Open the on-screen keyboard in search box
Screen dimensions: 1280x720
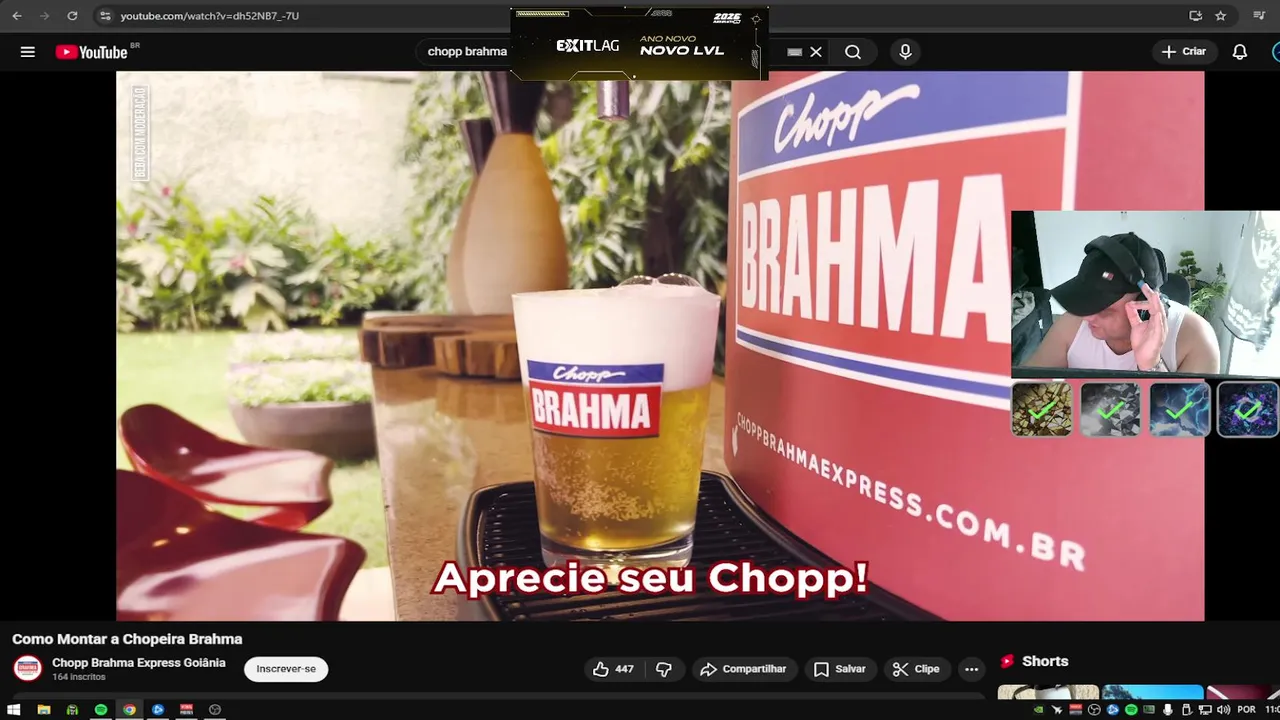click(795, 52)
